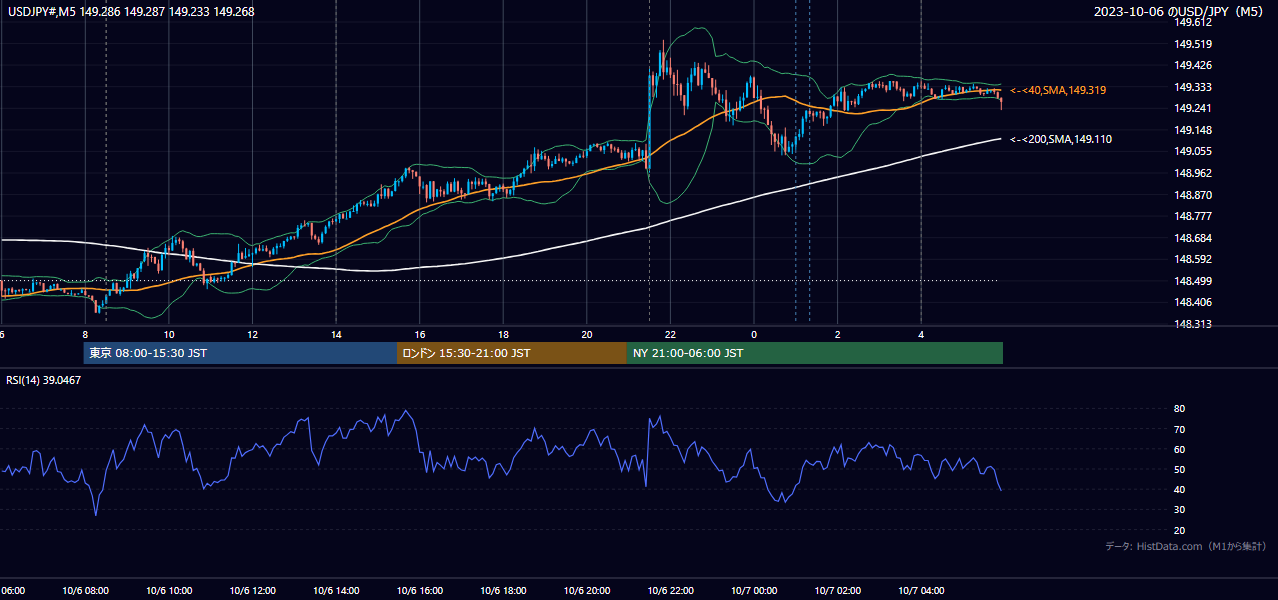Click the 2023-10-06 のUSD/JPY (M5) heading
Image resolution: width=1278 pixels, height=600 pixels.
[1180, 11]
